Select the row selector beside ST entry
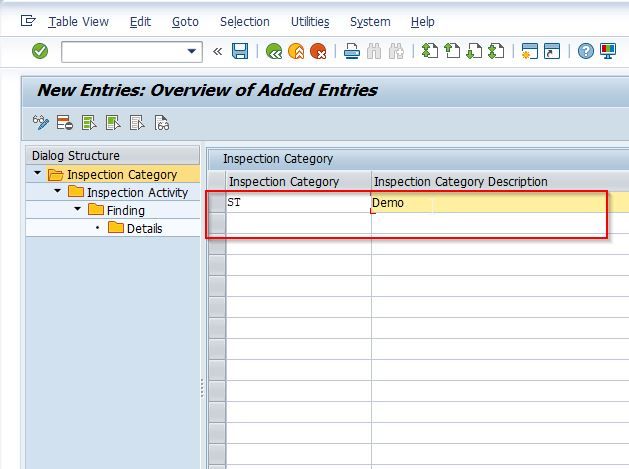This screenshot has height=469, width=629. [217, 203]
